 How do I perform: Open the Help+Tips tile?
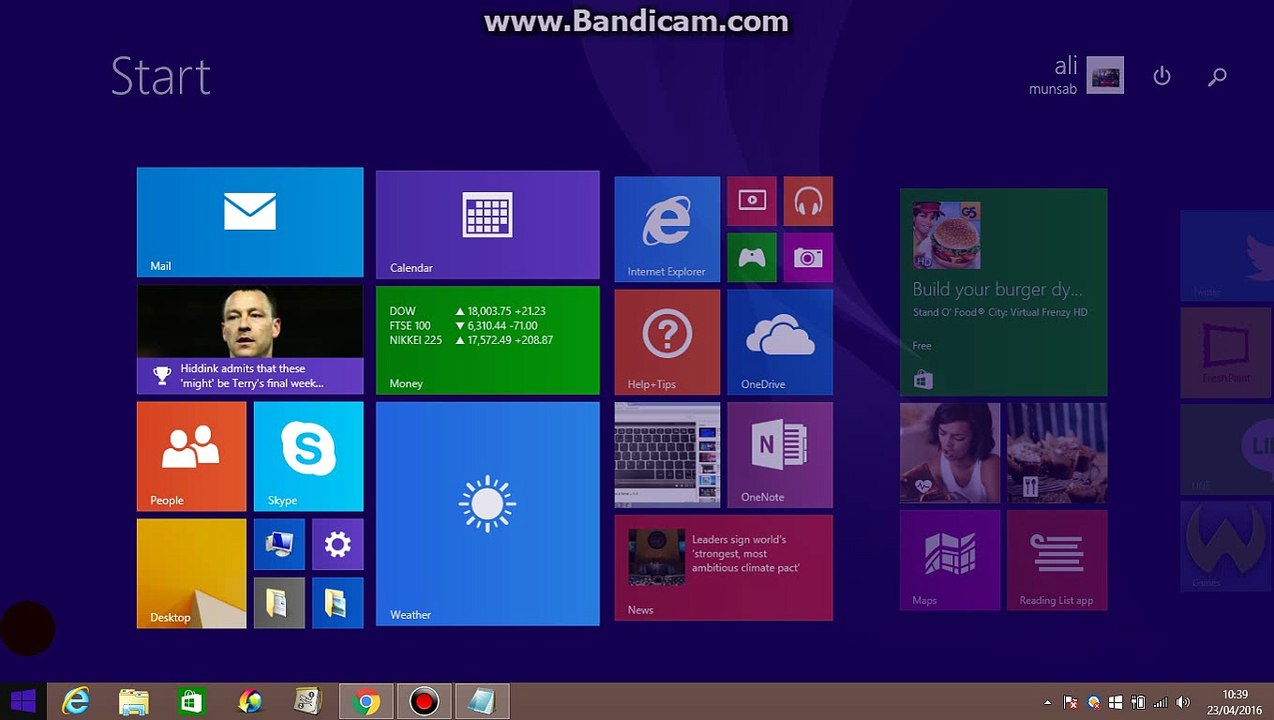click(667, 342)
